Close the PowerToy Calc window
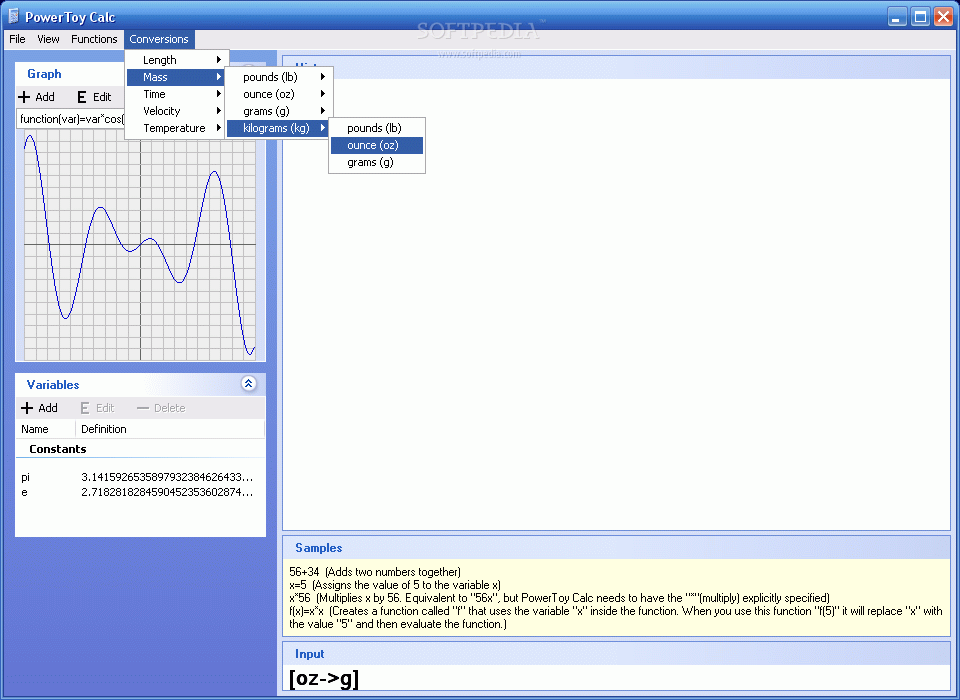This screenshot has width=960, height=700. click(x=943, y=17)
